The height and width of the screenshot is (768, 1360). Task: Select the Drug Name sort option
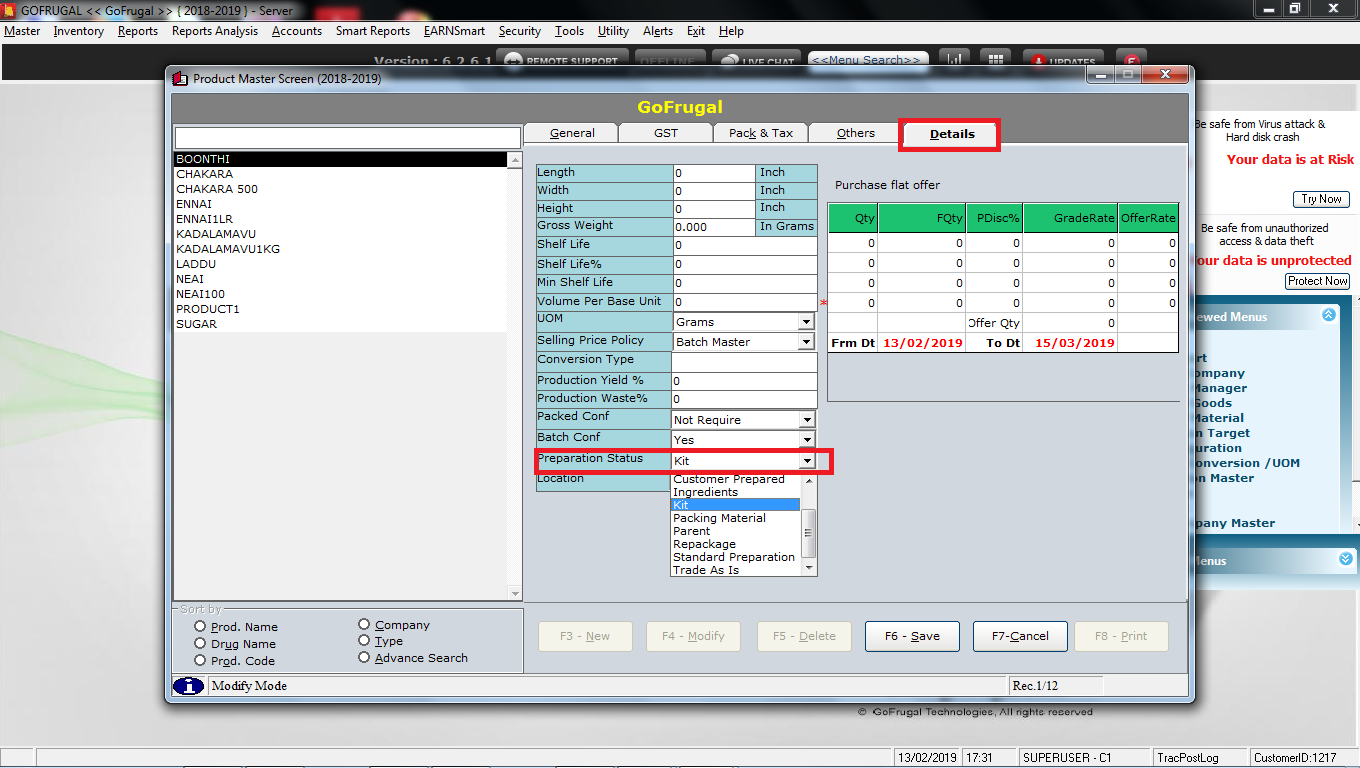pos(200,644)
